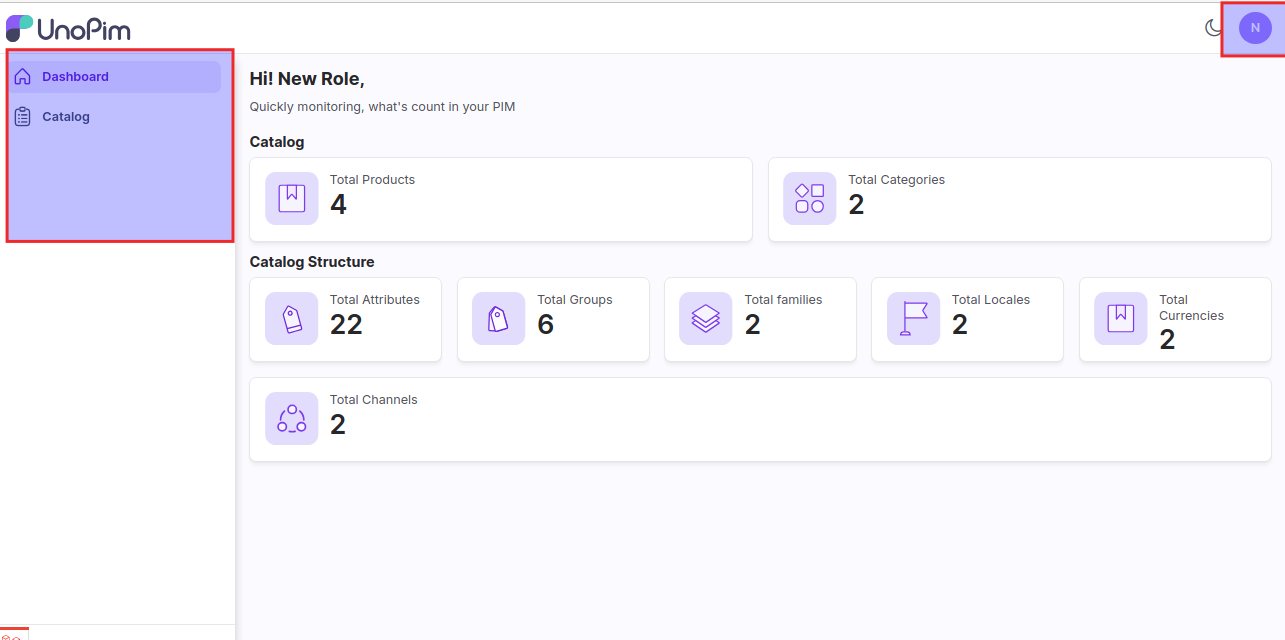1285x640 pixels.
Task: Open the Total Products count link
Action: 338,205
